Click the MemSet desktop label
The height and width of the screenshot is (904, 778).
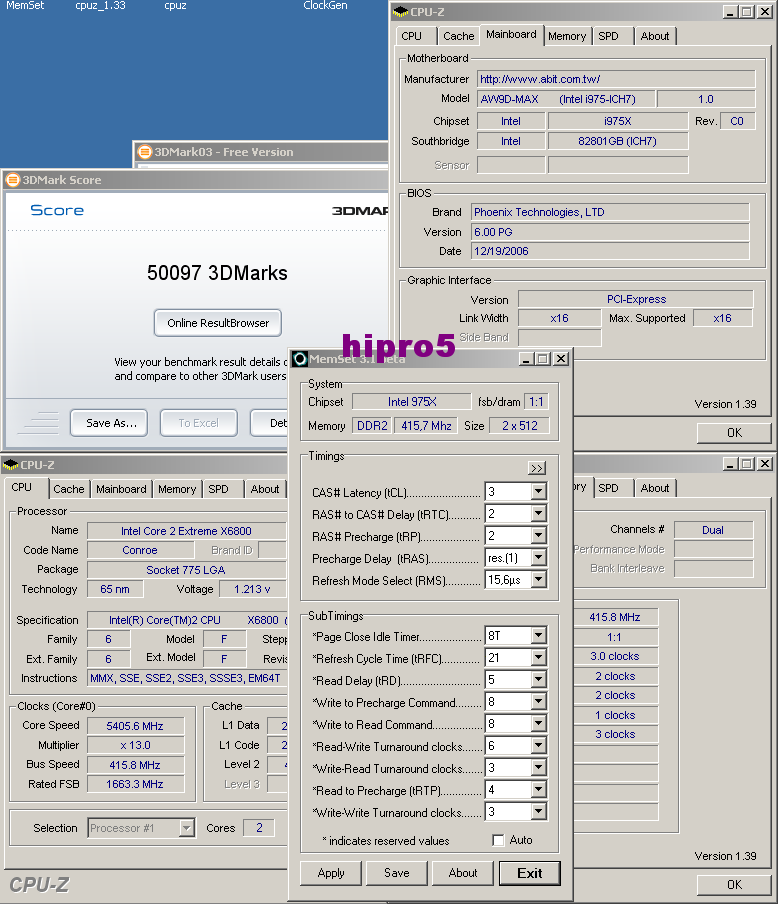coord(24,6)
